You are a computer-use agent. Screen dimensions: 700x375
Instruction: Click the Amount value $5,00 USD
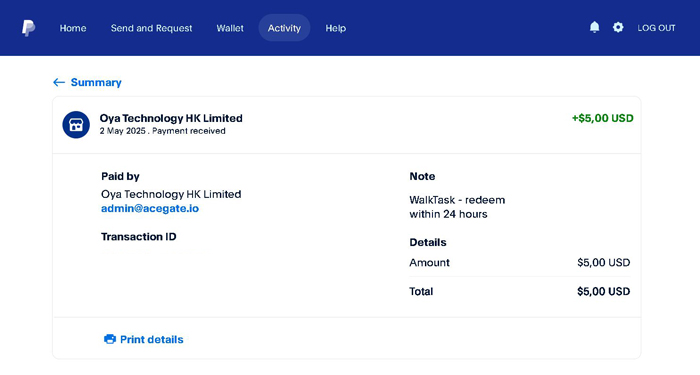[x=604, y=262]
